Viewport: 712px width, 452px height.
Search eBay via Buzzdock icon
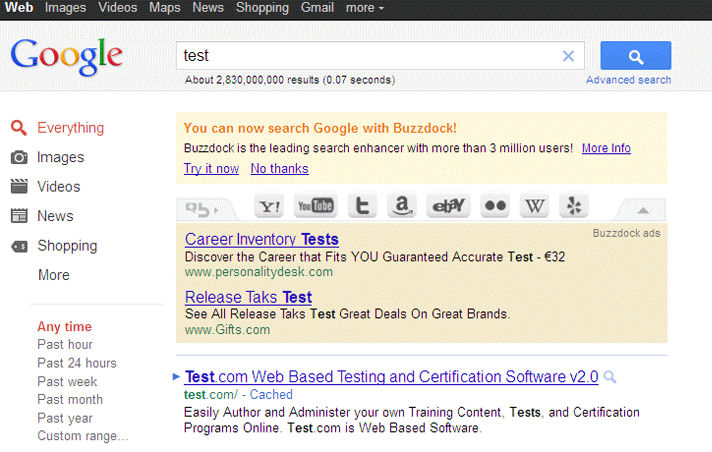pos(448,207)
